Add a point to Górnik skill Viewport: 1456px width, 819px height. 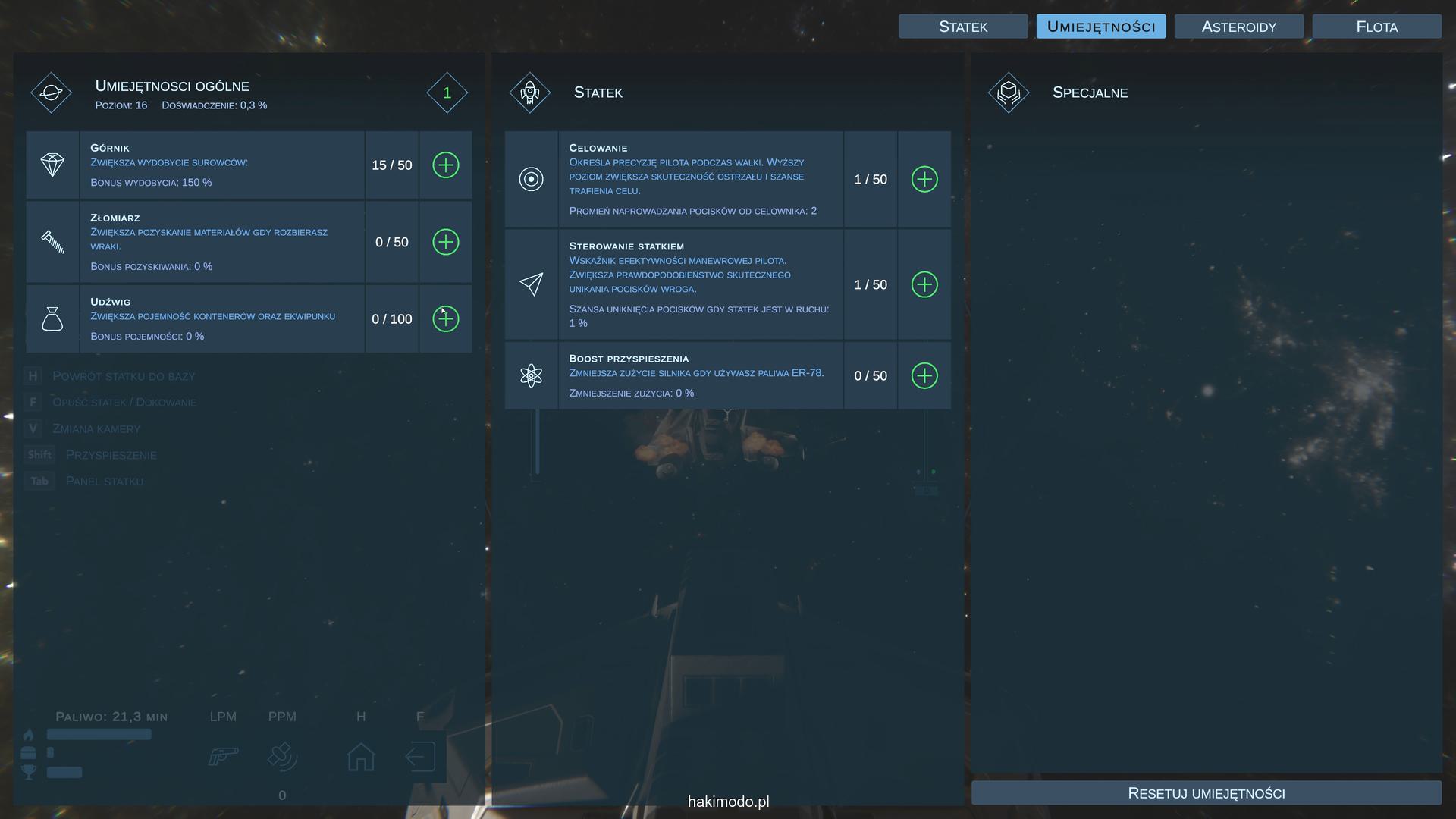(445, 165)
